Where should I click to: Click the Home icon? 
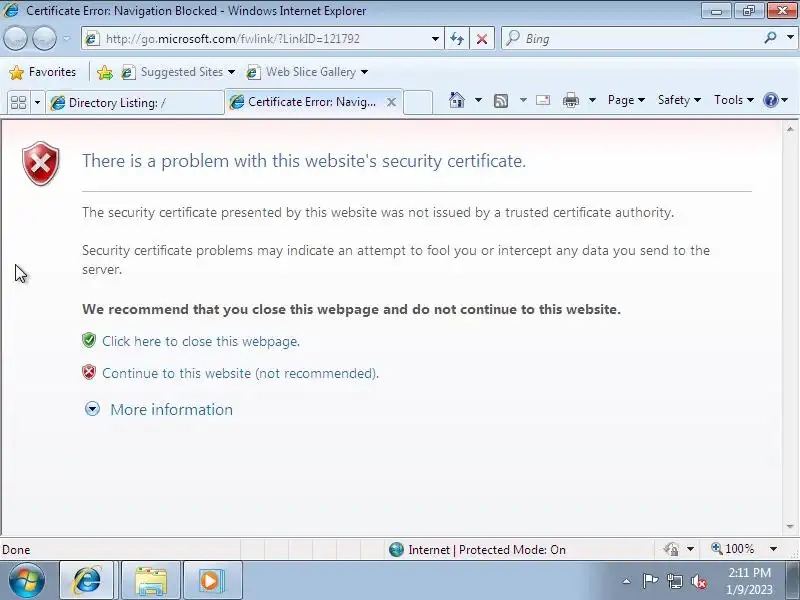[x=457, y=100]
